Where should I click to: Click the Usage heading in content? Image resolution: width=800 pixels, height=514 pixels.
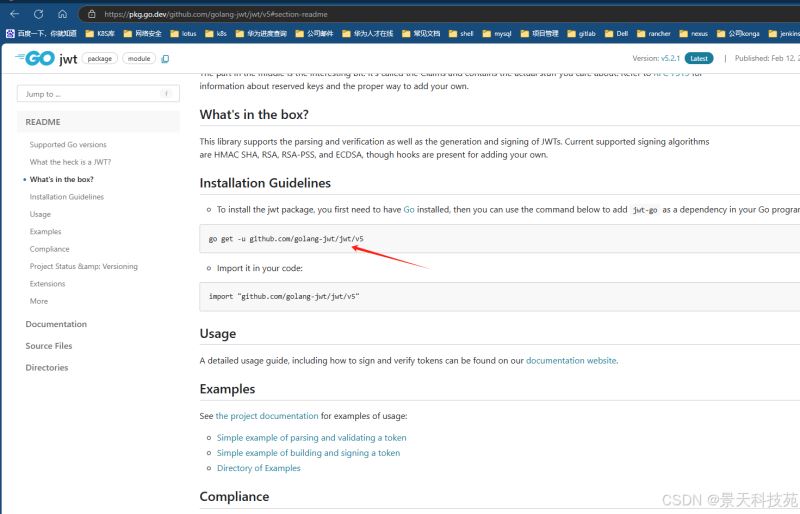pos(218,333)
